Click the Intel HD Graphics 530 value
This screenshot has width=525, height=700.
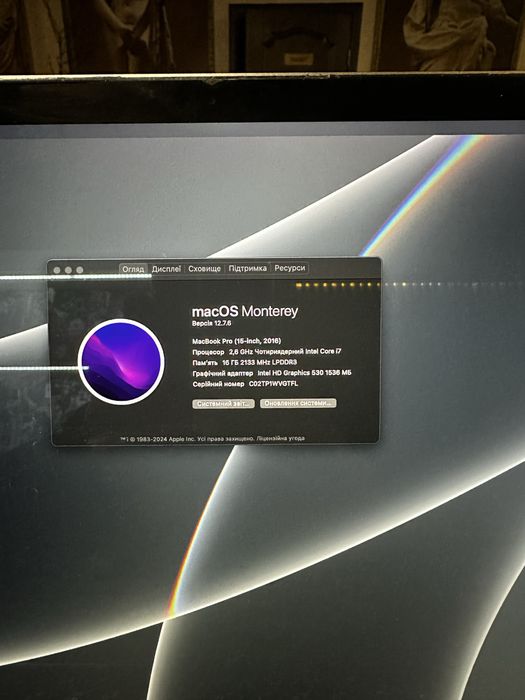(304, 373)
